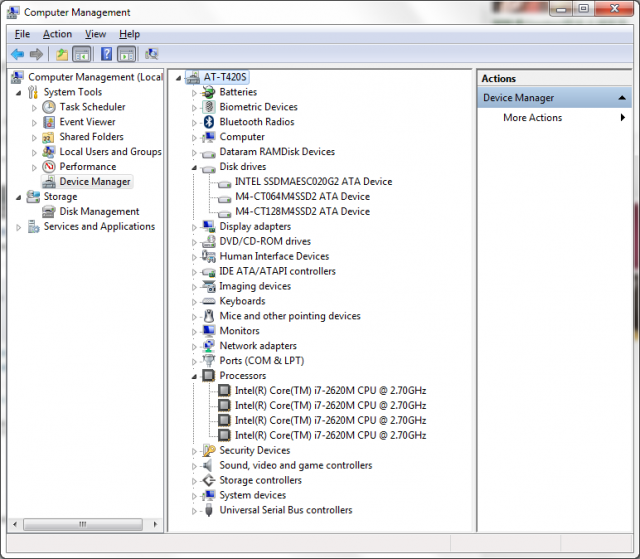The image size is (640, 559).
Task: Click the Ports (COM & LPT) icon
Action: [x=209, y=361]
